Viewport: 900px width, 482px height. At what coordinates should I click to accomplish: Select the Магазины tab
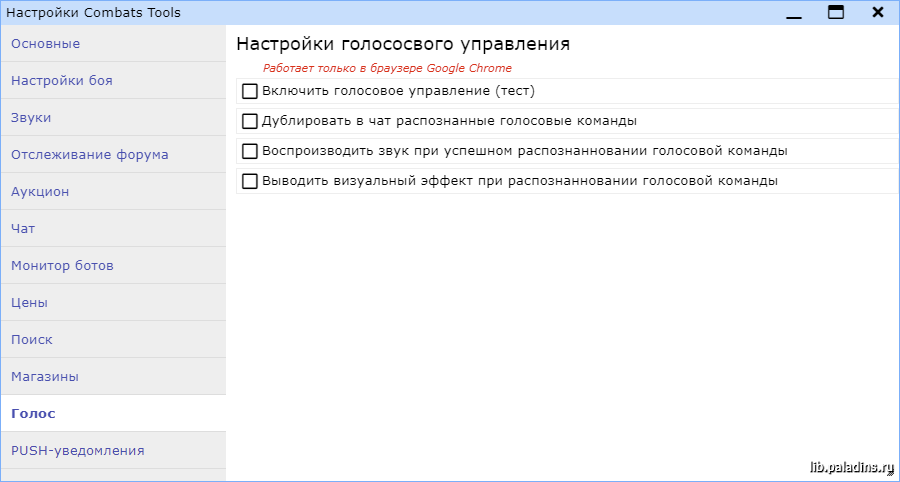point(114,376)
